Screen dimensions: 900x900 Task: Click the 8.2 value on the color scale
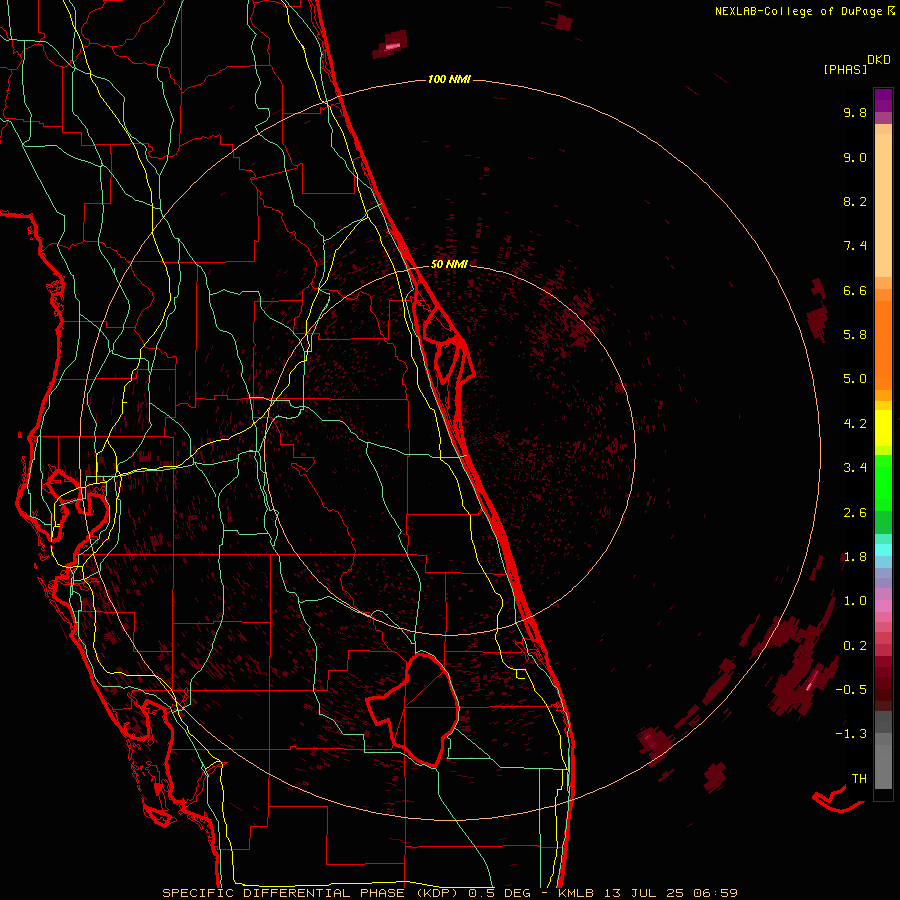(x=855, y=201)
